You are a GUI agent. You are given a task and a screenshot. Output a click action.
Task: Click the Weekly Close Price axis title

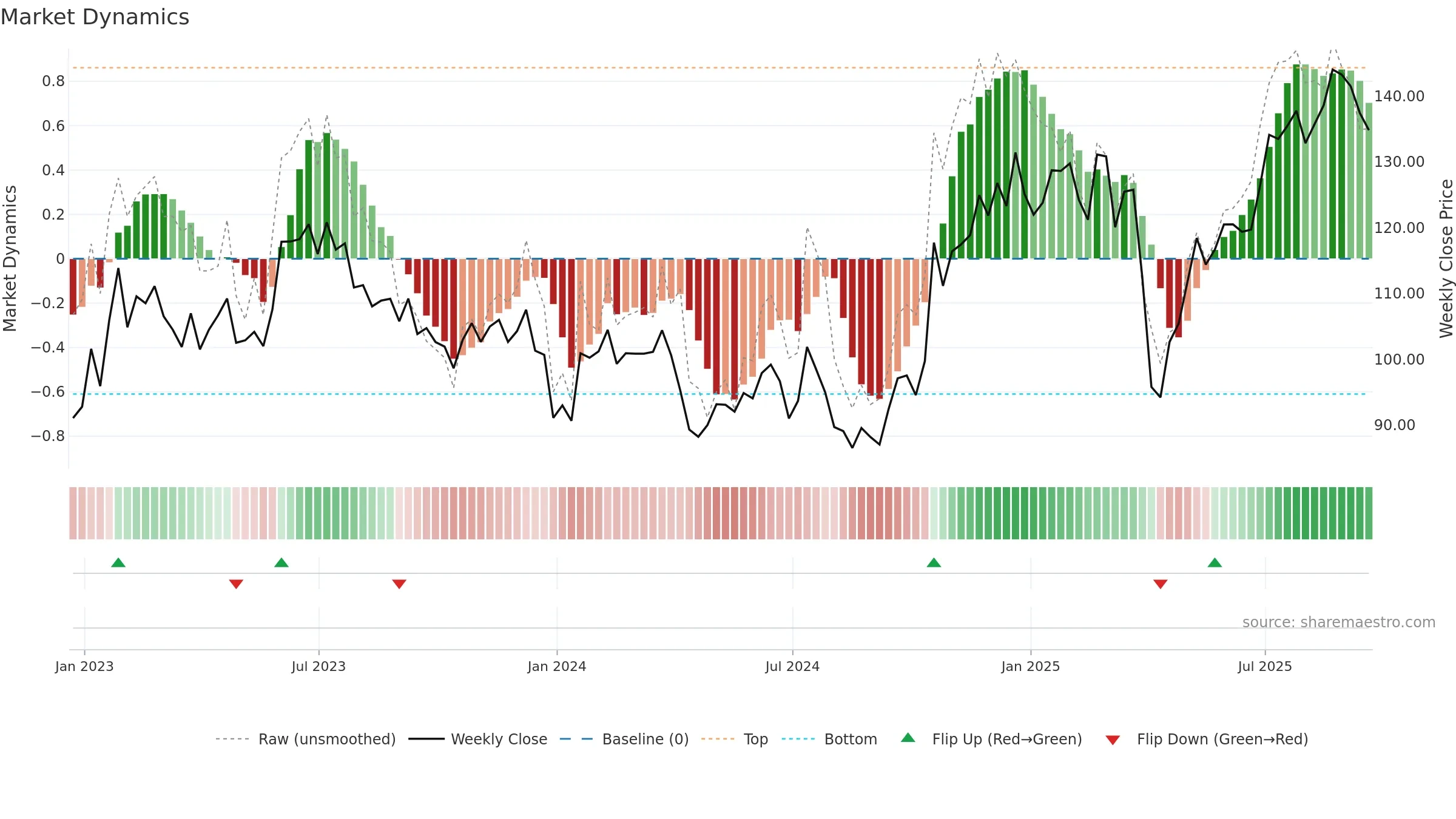pos(1447,258)
